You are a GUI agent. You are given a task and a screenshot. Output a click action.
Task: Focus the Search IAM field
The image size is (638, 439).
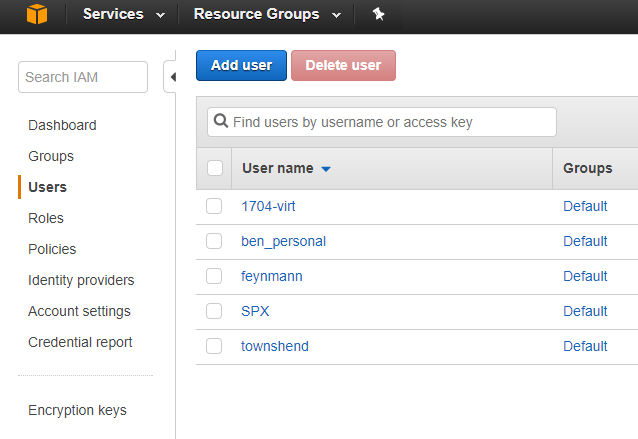click(x=83, y=77)
